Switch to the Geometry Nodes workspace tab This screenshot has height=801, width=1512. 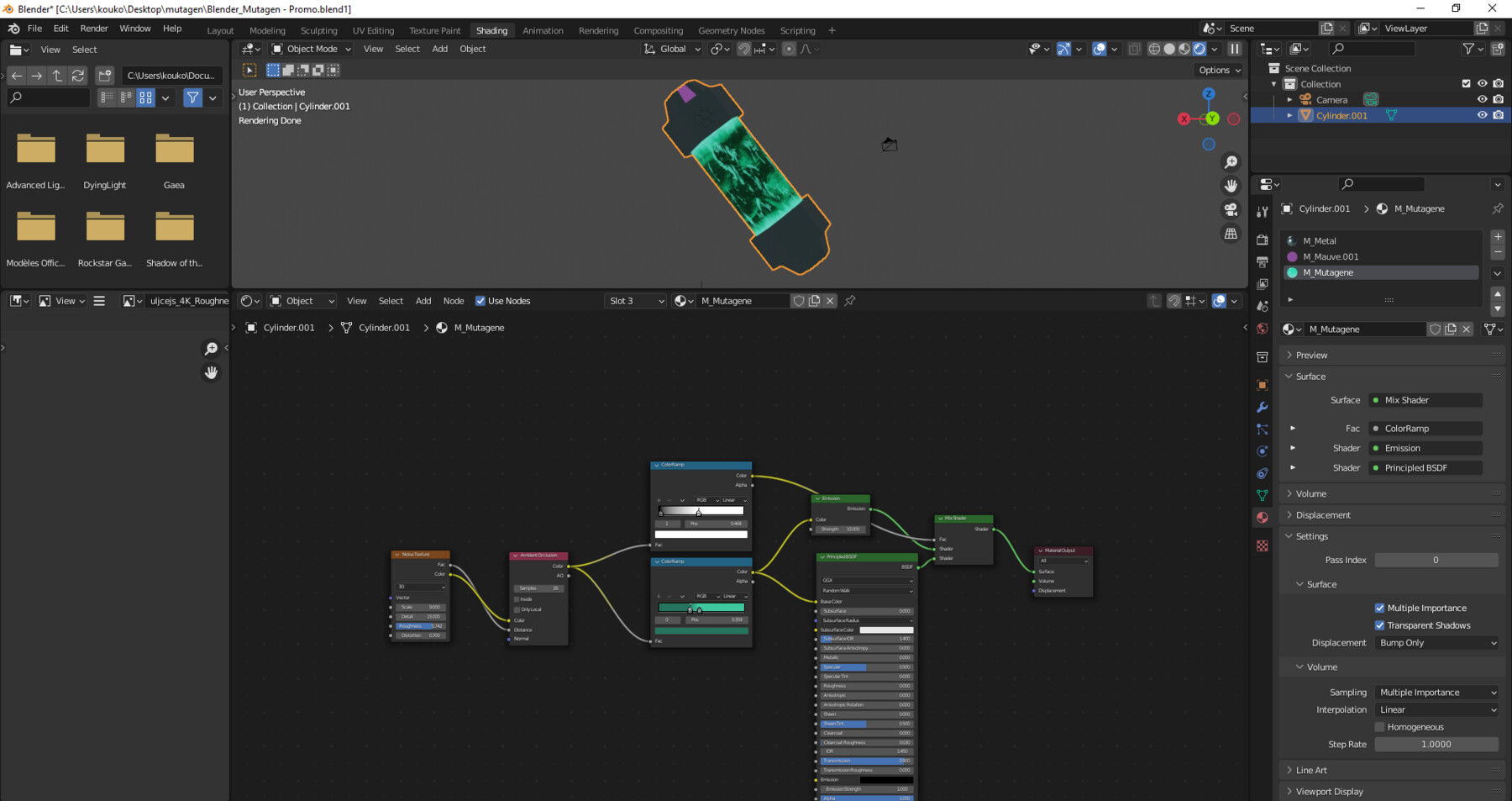pos(731,30)
